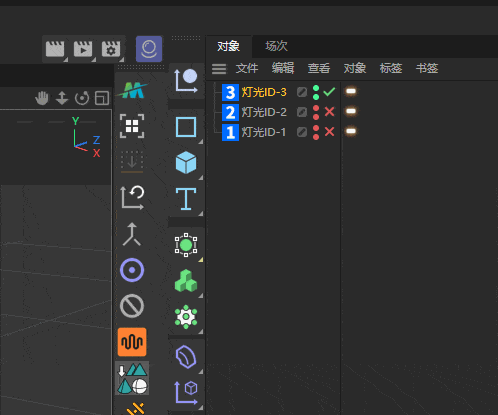498x415 pixels.
Task: Click the purple axis cube icon
Action: click(186, 393)
